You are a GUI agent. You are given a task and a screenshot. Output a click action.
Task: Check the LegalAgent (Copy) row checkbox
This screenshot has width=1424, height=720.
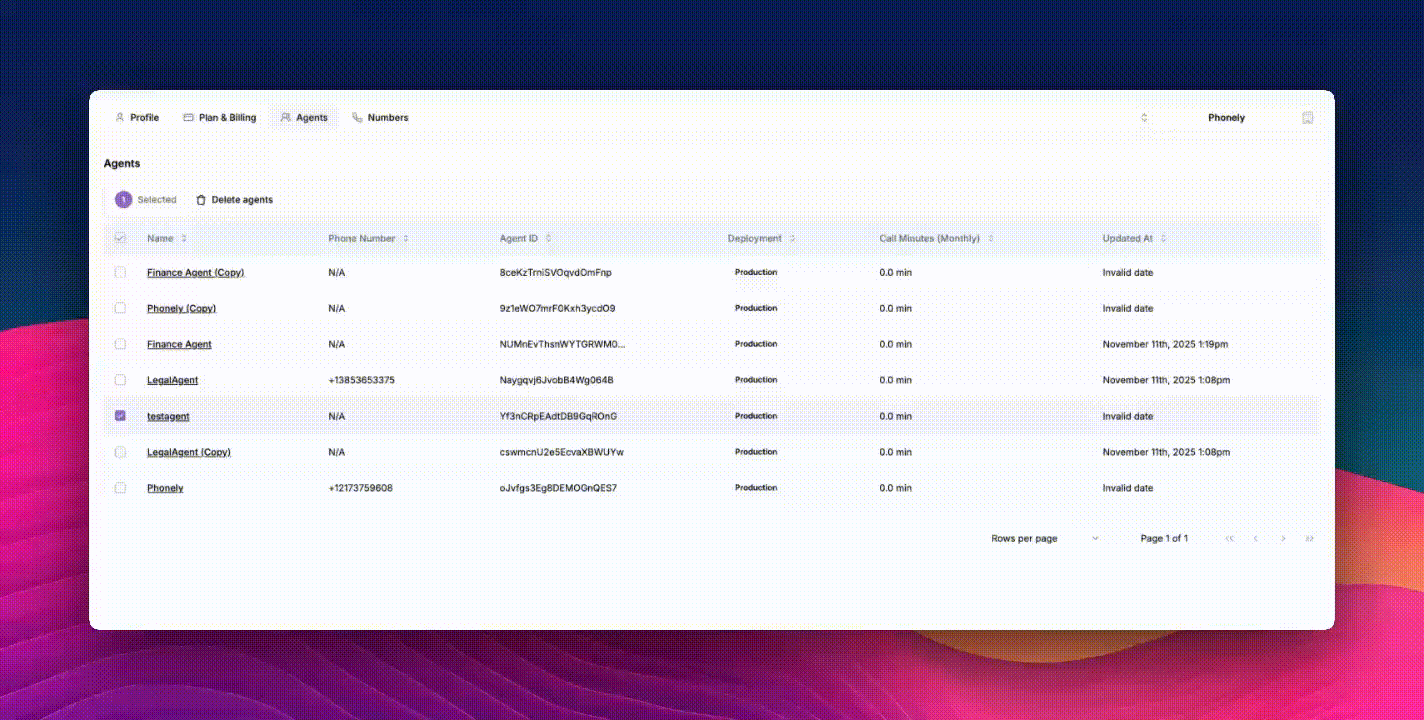(x=120, y=452)
